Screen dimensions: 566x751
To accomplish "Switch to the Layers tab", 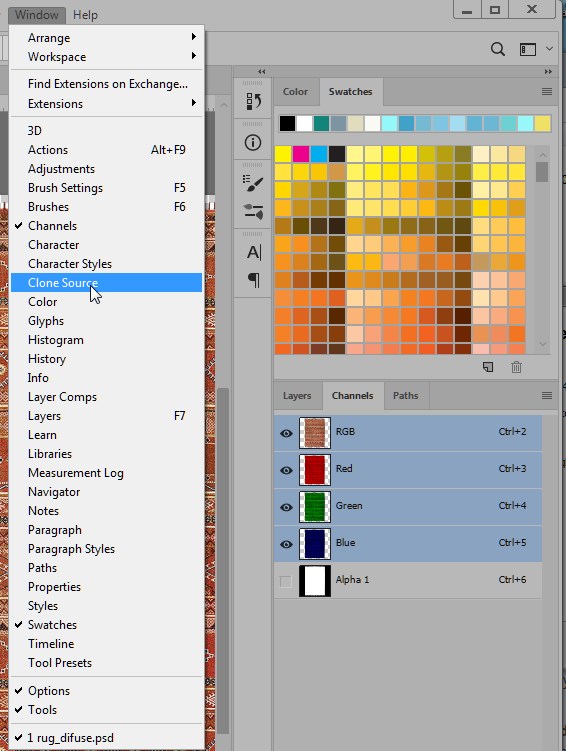I will click(297, 396).
